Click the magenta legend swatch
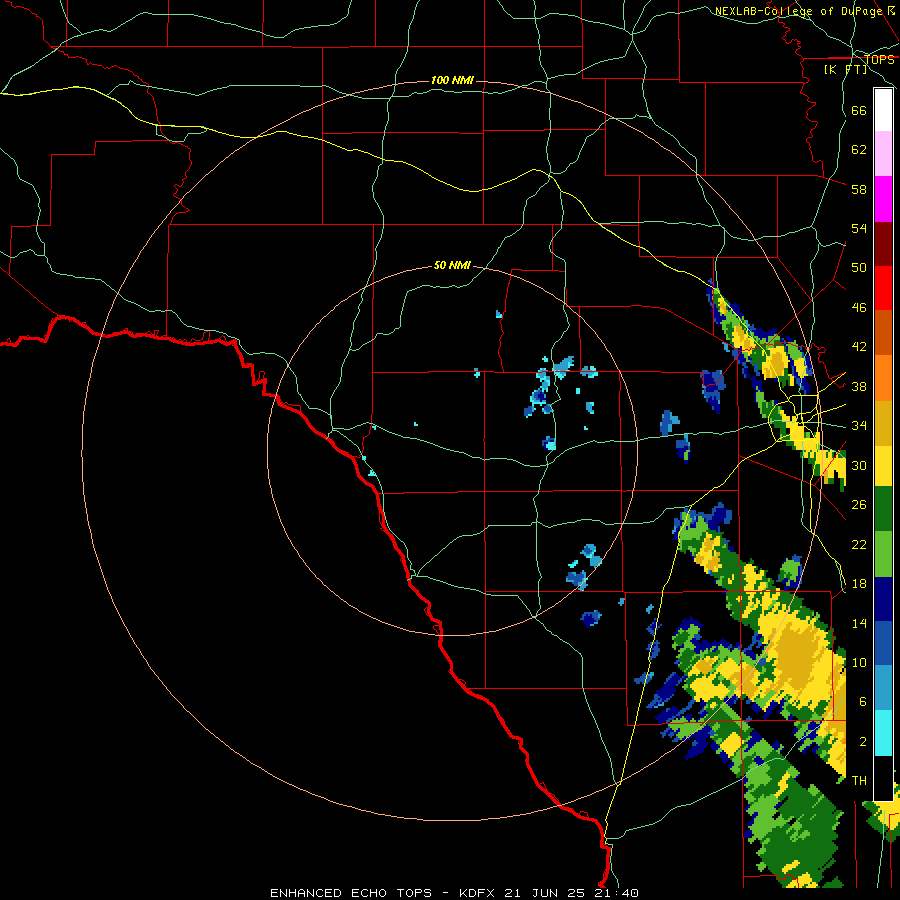 click(883, 199)
